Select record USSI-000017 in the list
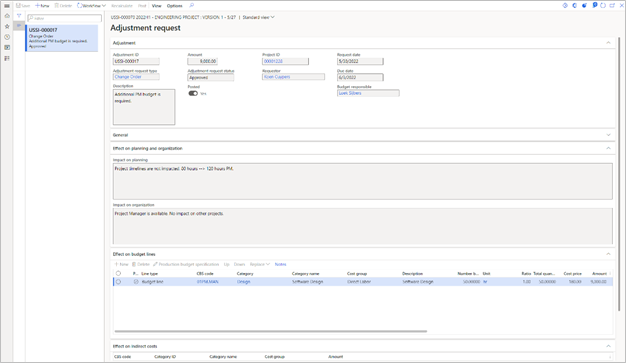626x363 pixels. (62, 38)
